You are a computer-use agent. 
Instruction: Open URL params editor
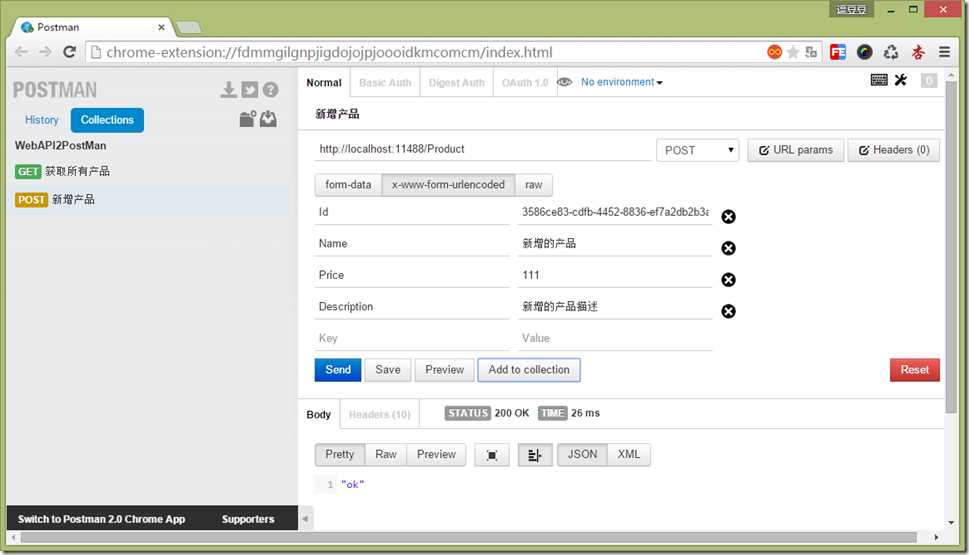click(796, 150)
